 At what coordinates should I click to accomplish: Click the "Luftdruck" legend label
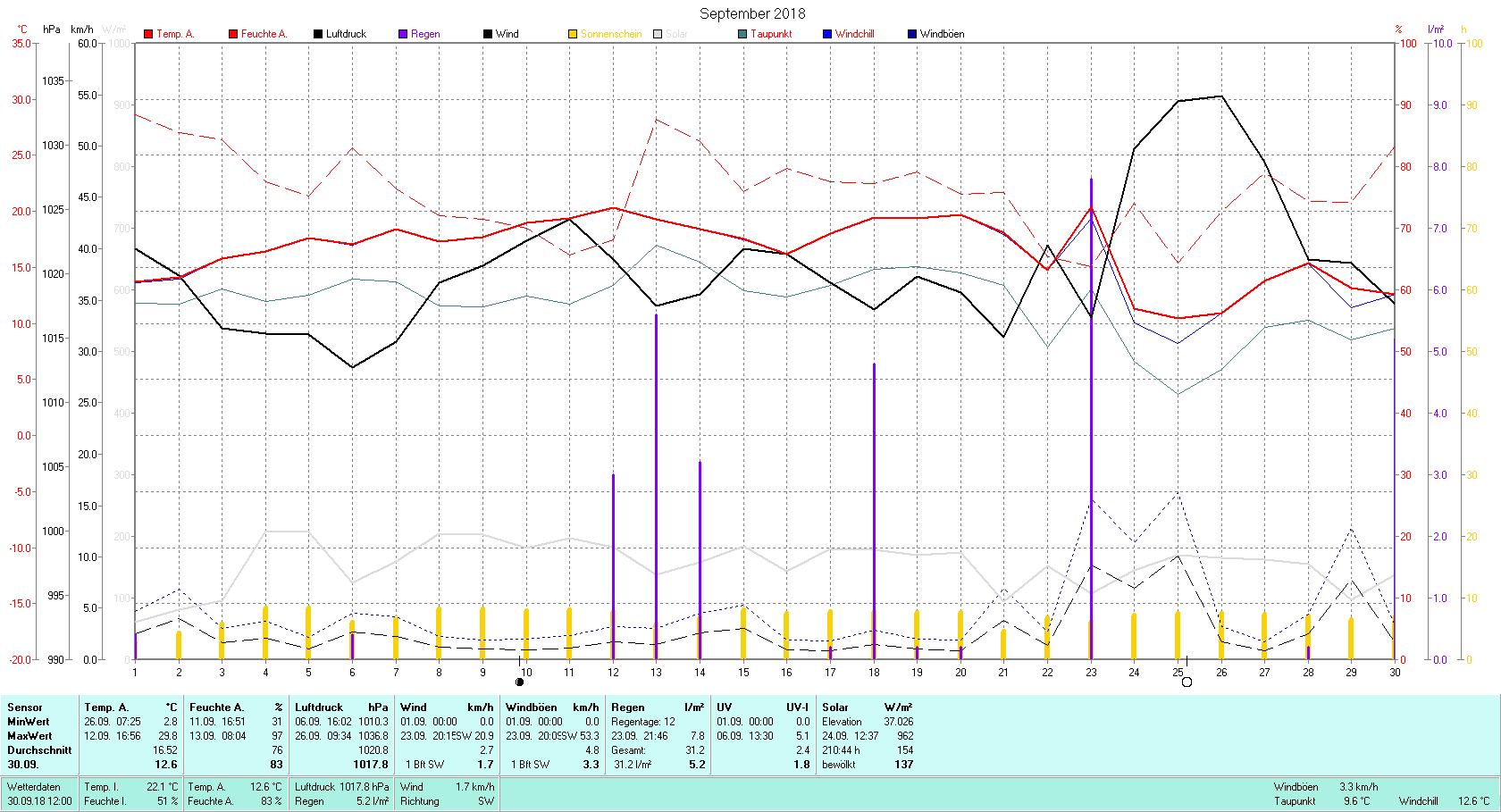click(346, 34)
